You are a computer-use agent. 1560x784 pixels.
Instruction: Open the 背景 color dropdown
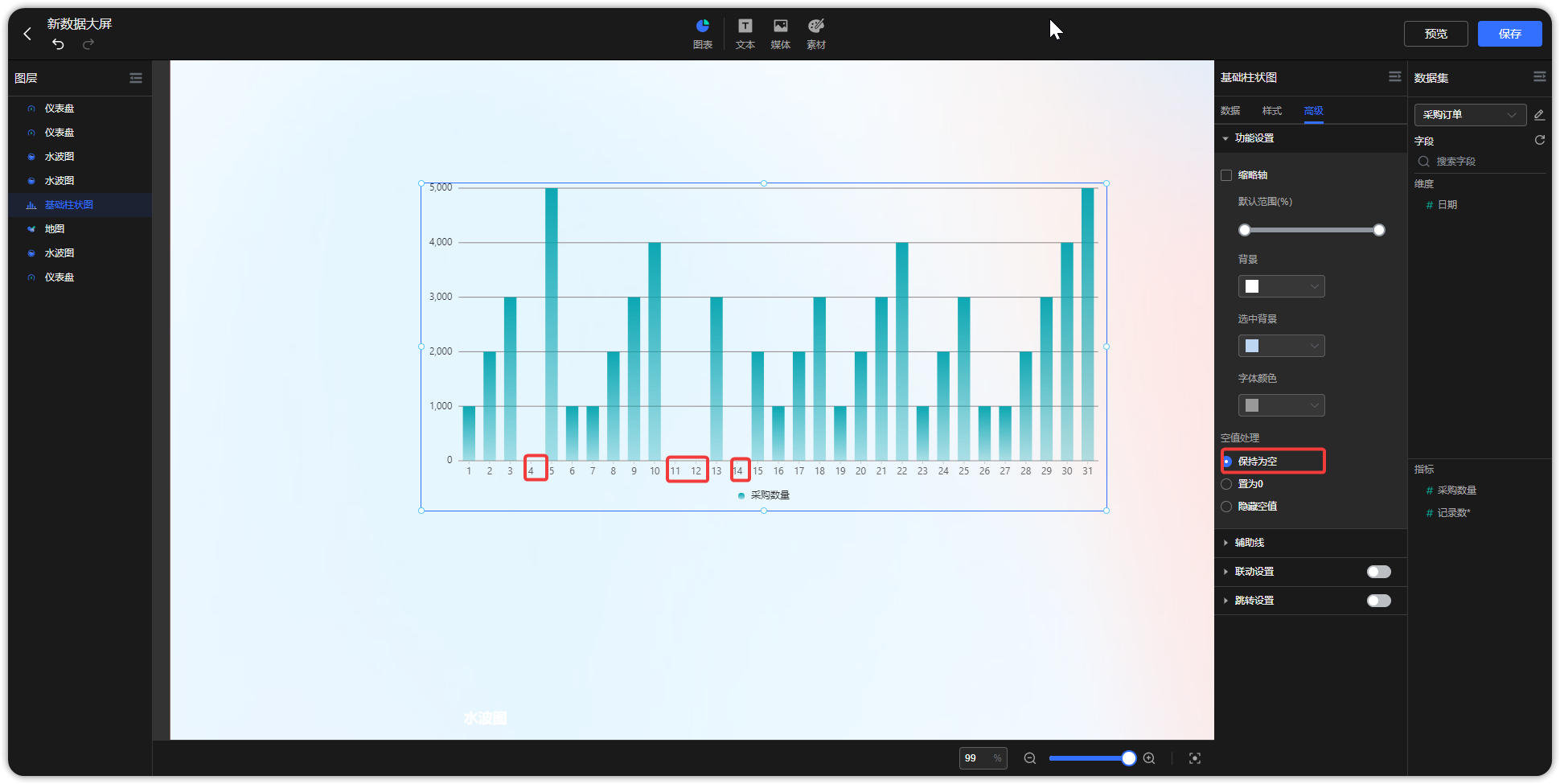click(1282, 286)
